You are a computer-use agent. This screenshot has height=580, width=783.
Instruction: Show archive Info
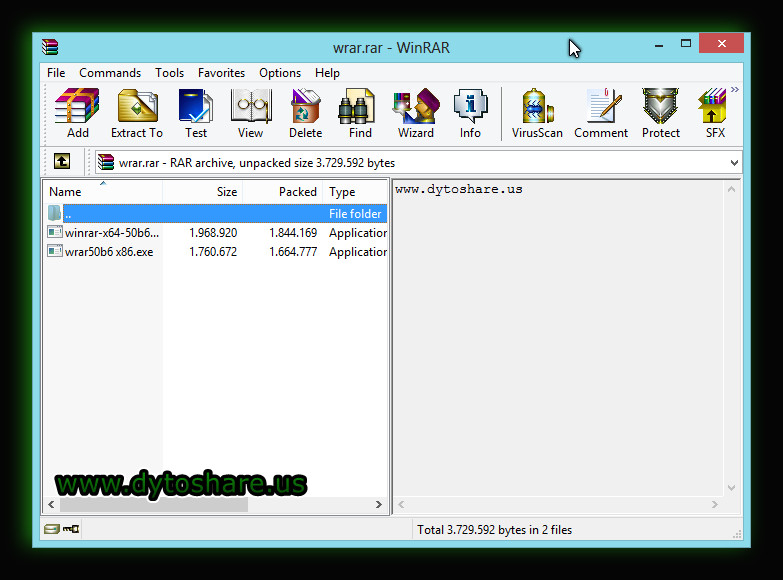point(470,113)
